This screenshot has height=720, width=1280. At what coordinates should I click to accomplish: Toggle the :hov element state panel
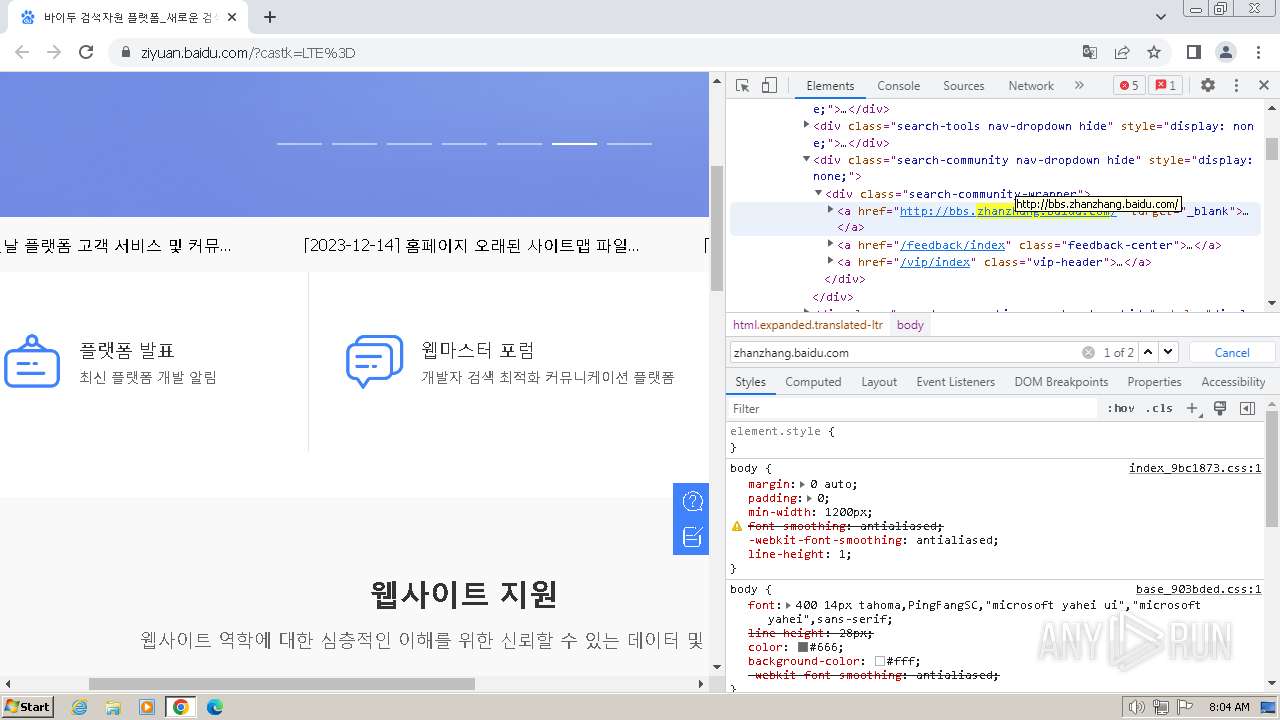pyautogui.click(x=1121, y=408)
